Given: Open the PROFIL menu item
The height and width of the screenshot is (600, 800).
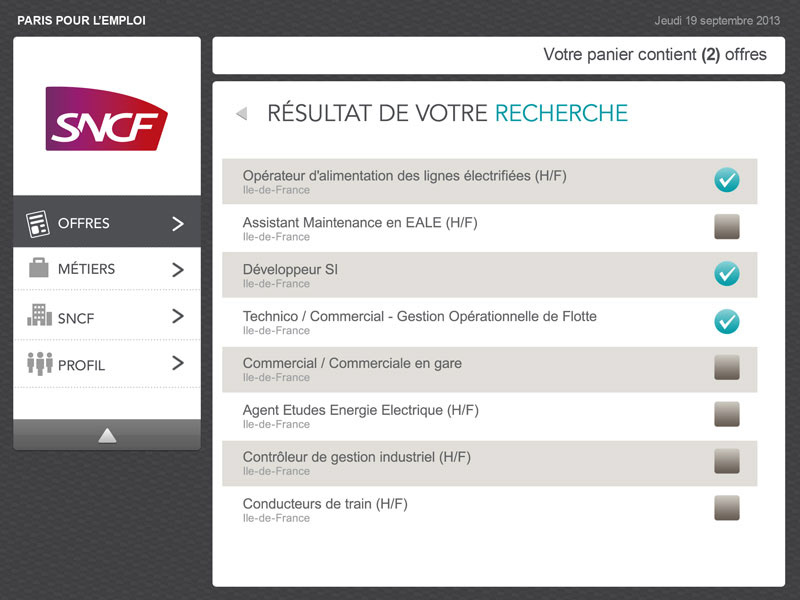Looking at the screenshot, I should [82, 365].
